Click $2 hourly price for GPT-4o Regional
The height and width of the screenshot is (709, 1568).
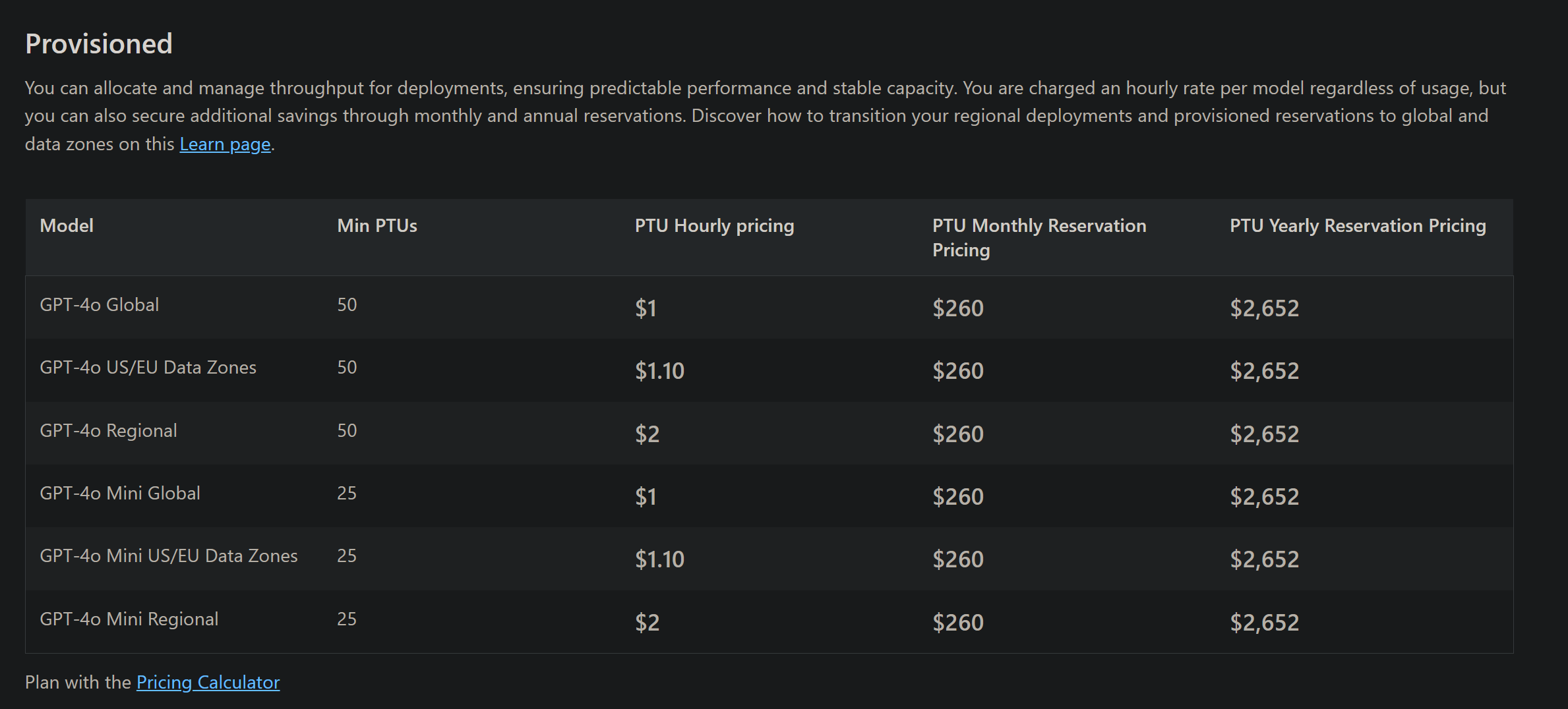[x=647, y=434]
